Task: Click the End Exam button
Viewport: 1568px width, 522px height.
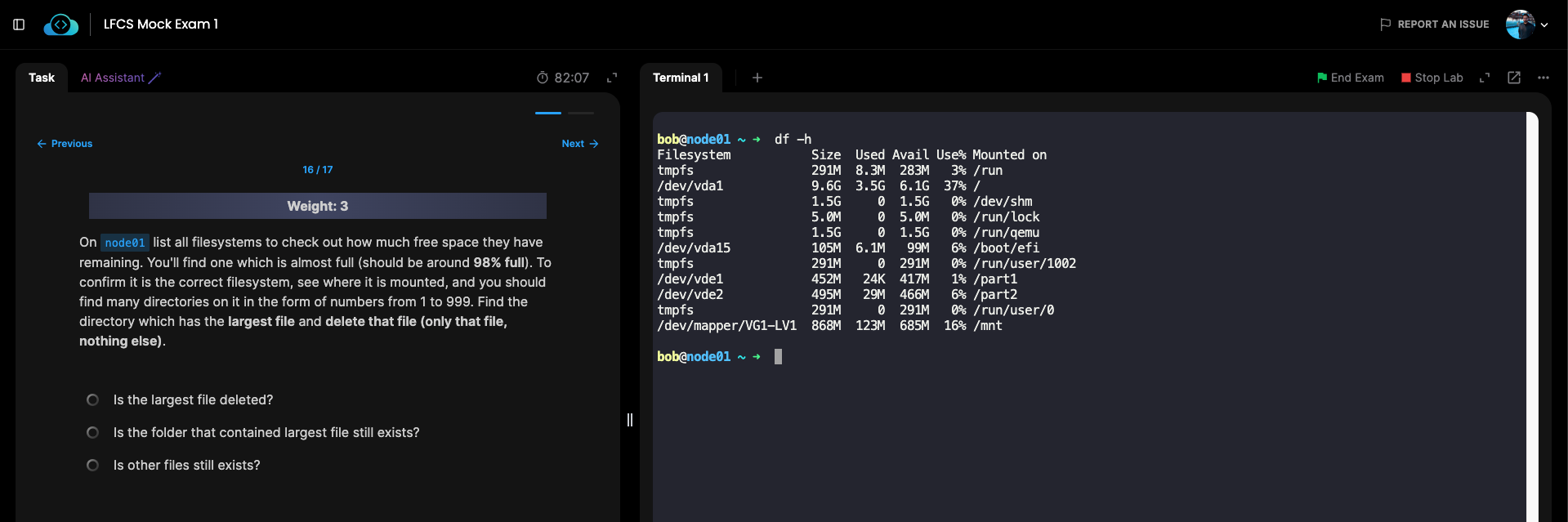Action: coord(1350,78)
